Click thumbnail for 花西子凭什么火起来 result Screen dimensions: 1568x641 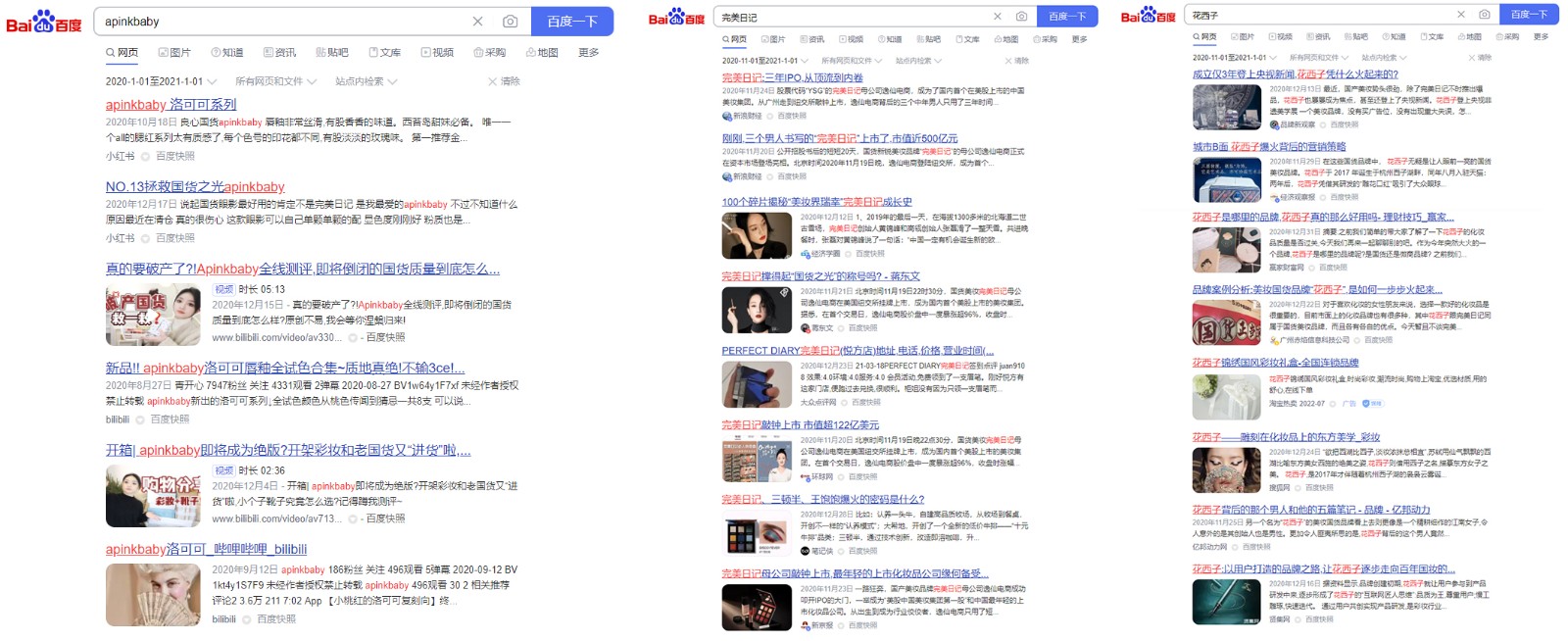pos(1227,108)
